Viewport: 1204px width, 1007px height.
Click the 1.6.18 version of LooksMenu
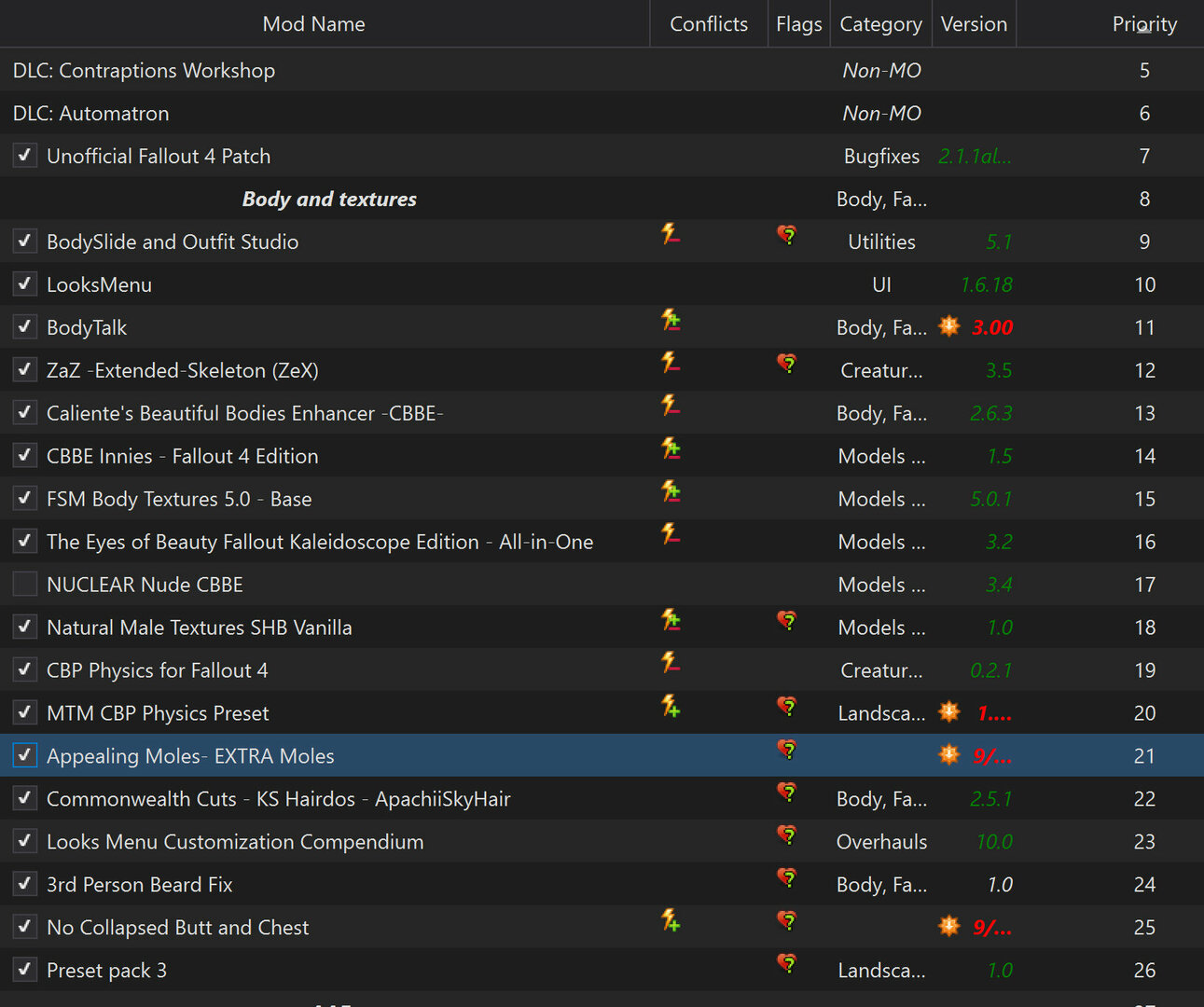pyautogui.click(x=987, y=284)
